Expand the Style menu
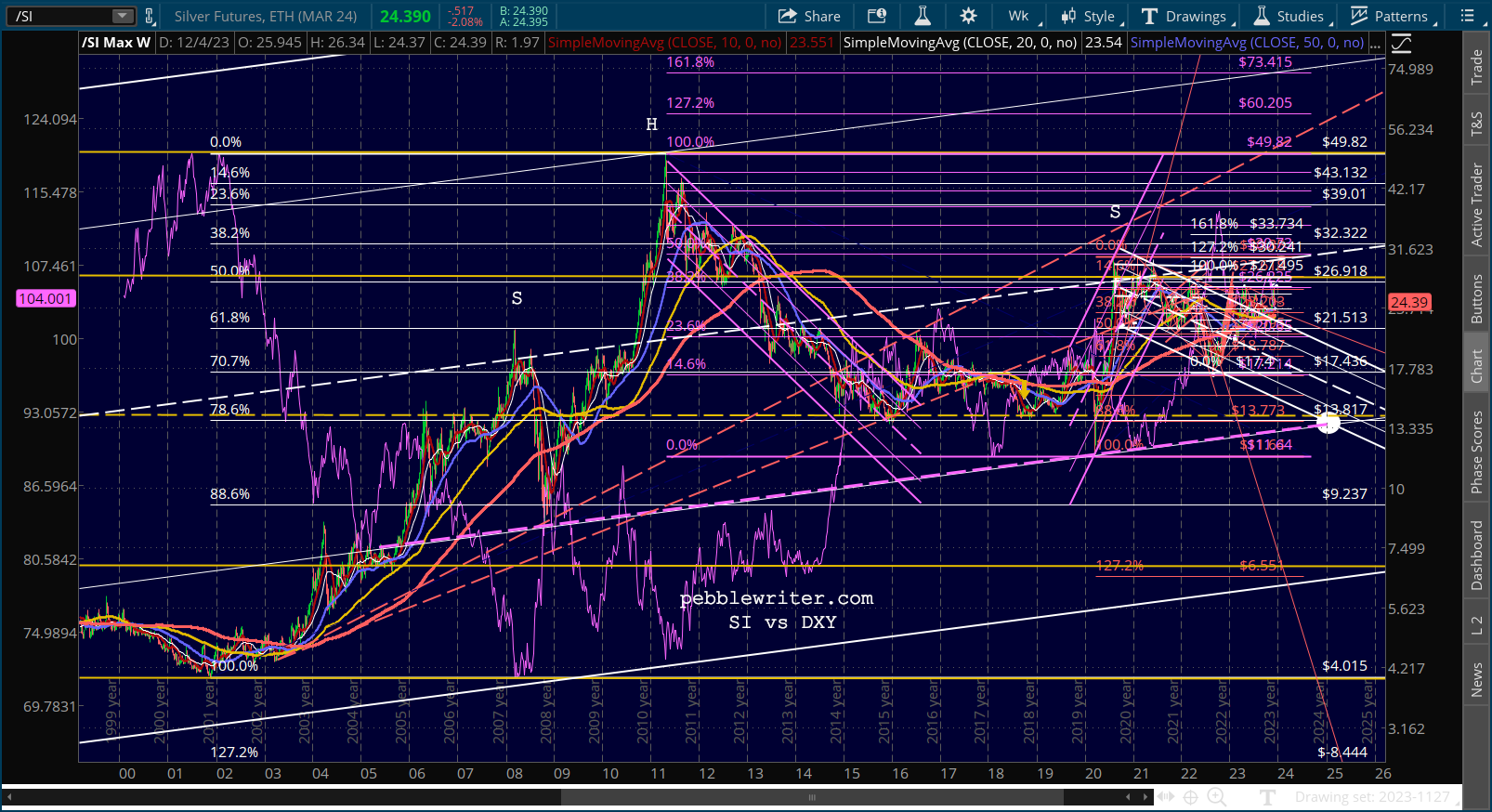 click(1091, 16)
